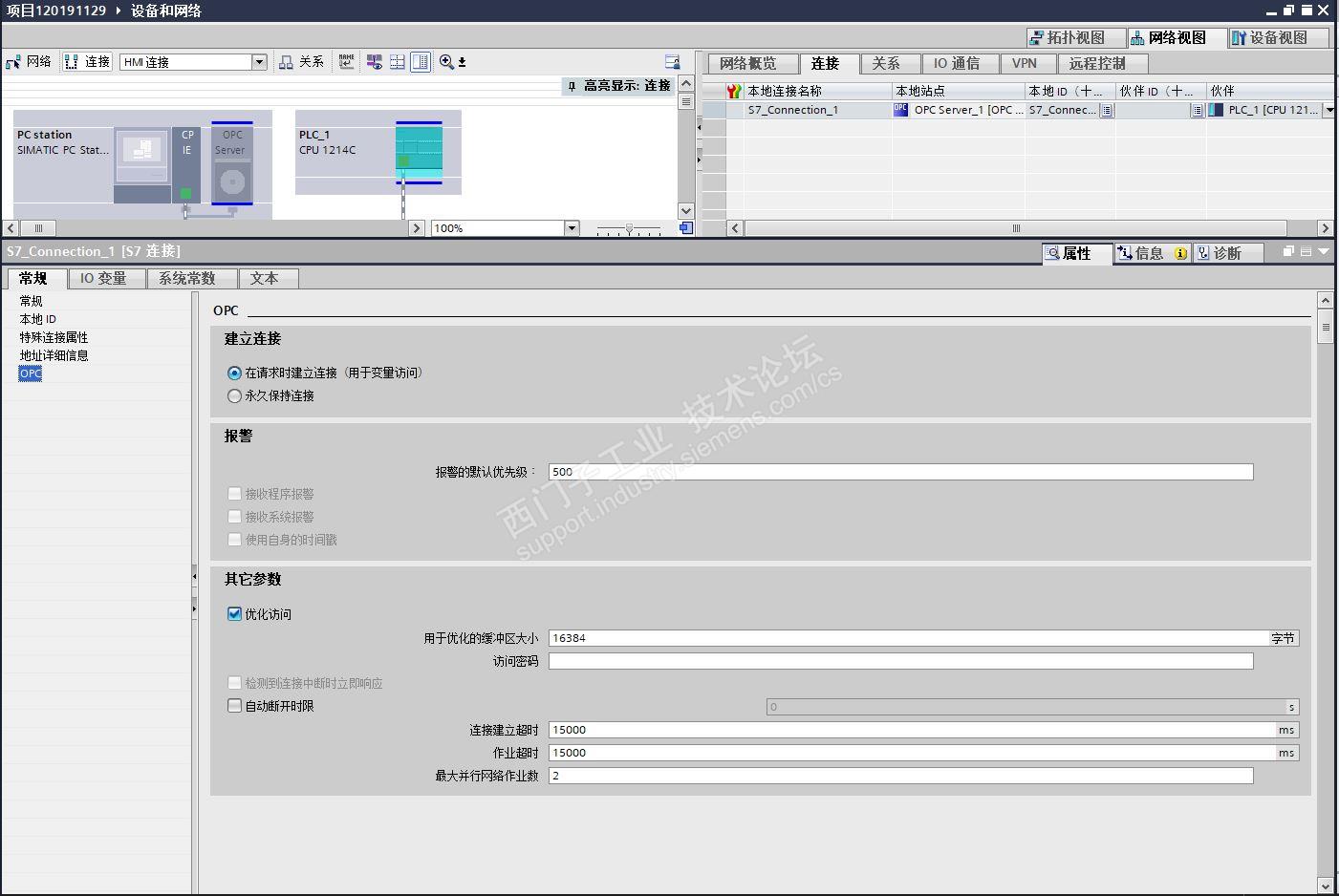1339x896 pixels.
Task: Click the 关系 (Relations) toolbar button
Action: (x=301, y=62)
